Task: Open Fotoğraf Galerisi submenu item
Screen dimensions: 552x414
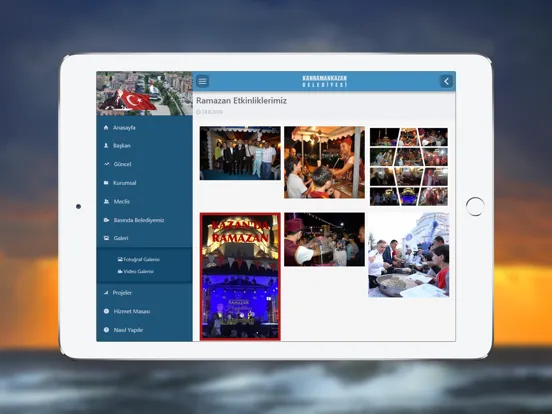Action: [x=138, y=259]
